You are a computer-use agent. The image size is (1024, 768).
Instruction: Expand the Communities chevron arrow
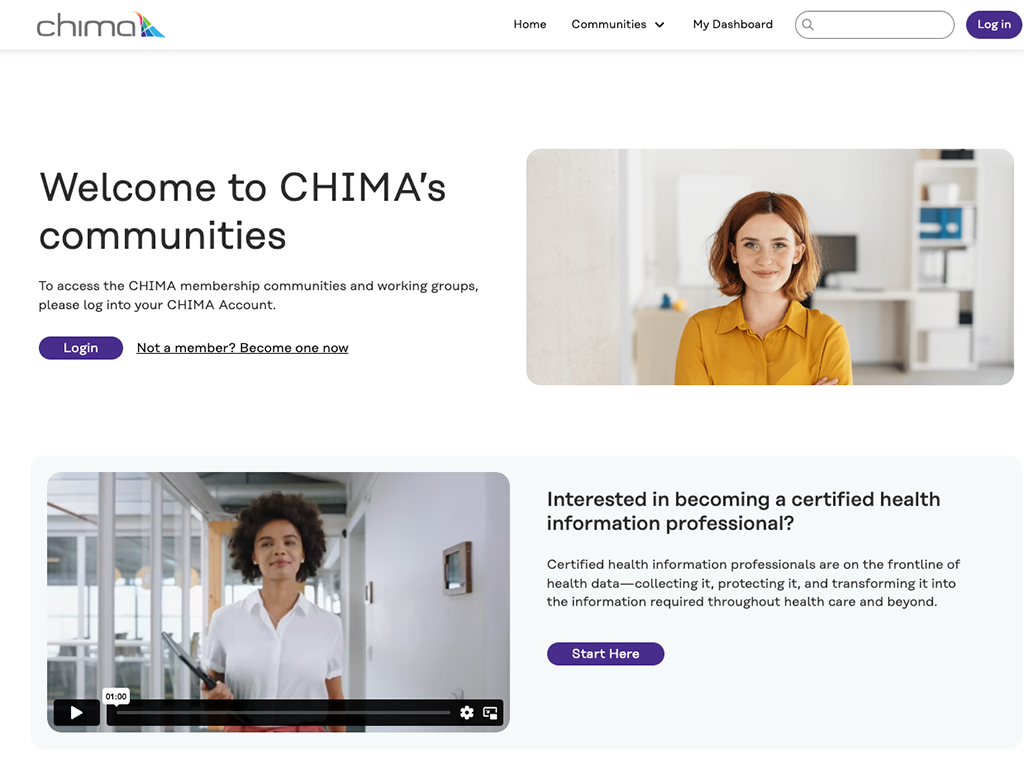pyautogui.click(x=660, y=25)
